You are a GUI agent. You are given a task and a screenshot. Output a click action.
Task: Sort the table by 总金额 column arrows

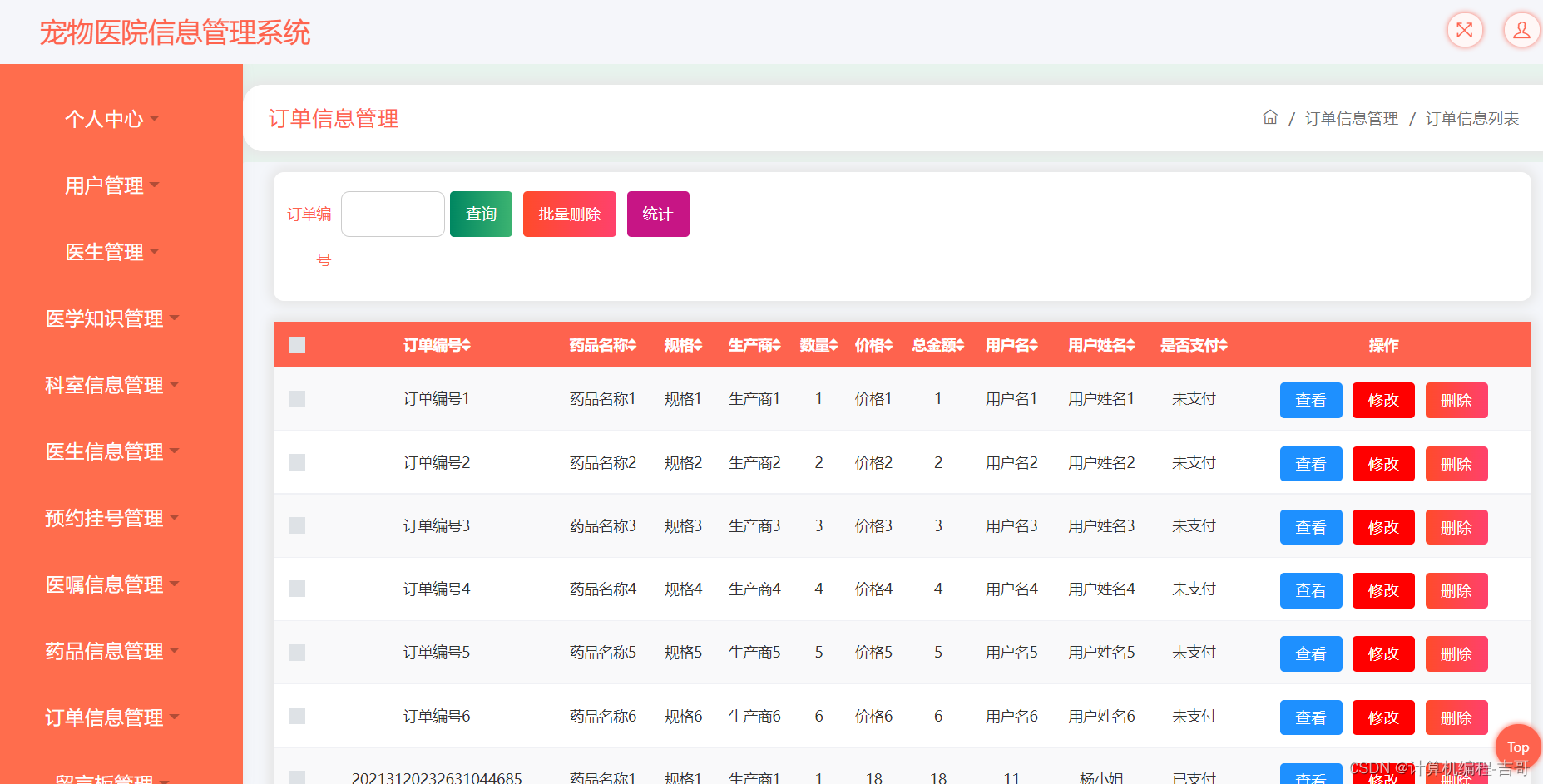[959, 345]
